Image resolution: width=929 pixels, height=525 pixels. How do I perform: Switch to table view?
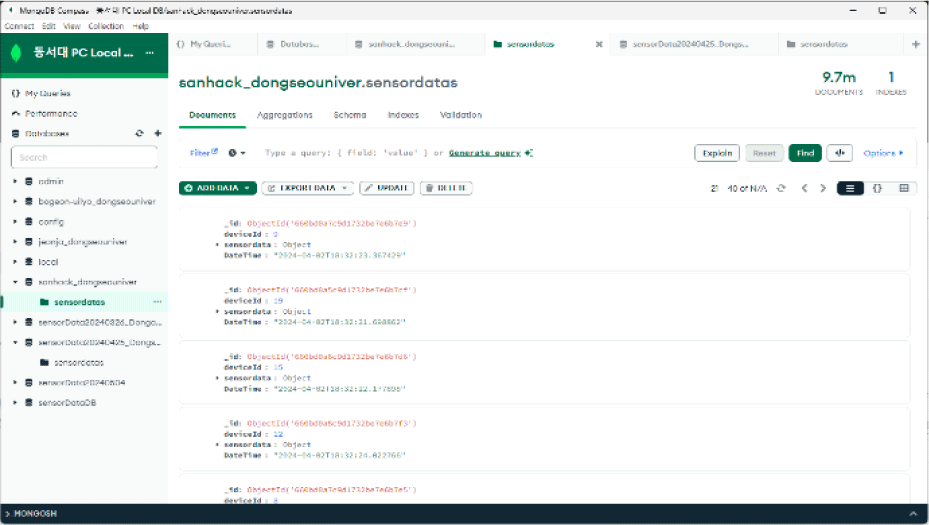coord(904,188)
